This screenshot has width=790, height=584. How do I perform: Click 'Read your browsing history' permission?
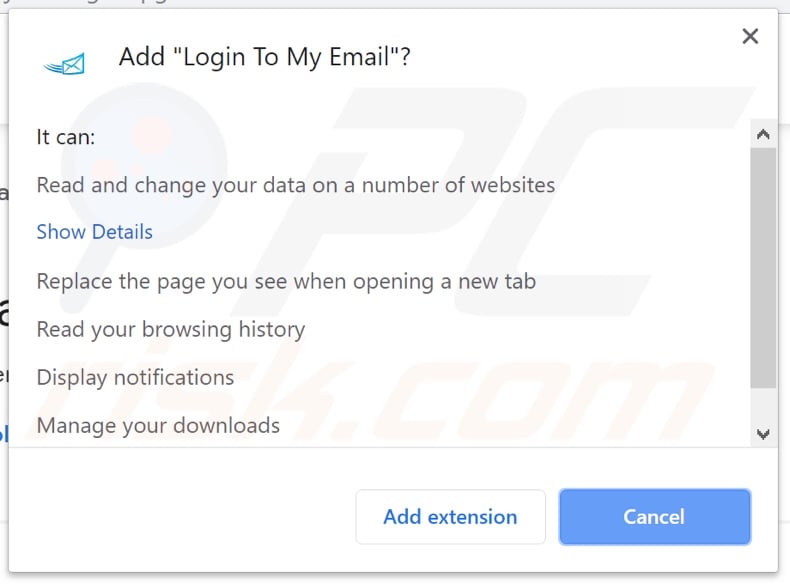[171, 329]
